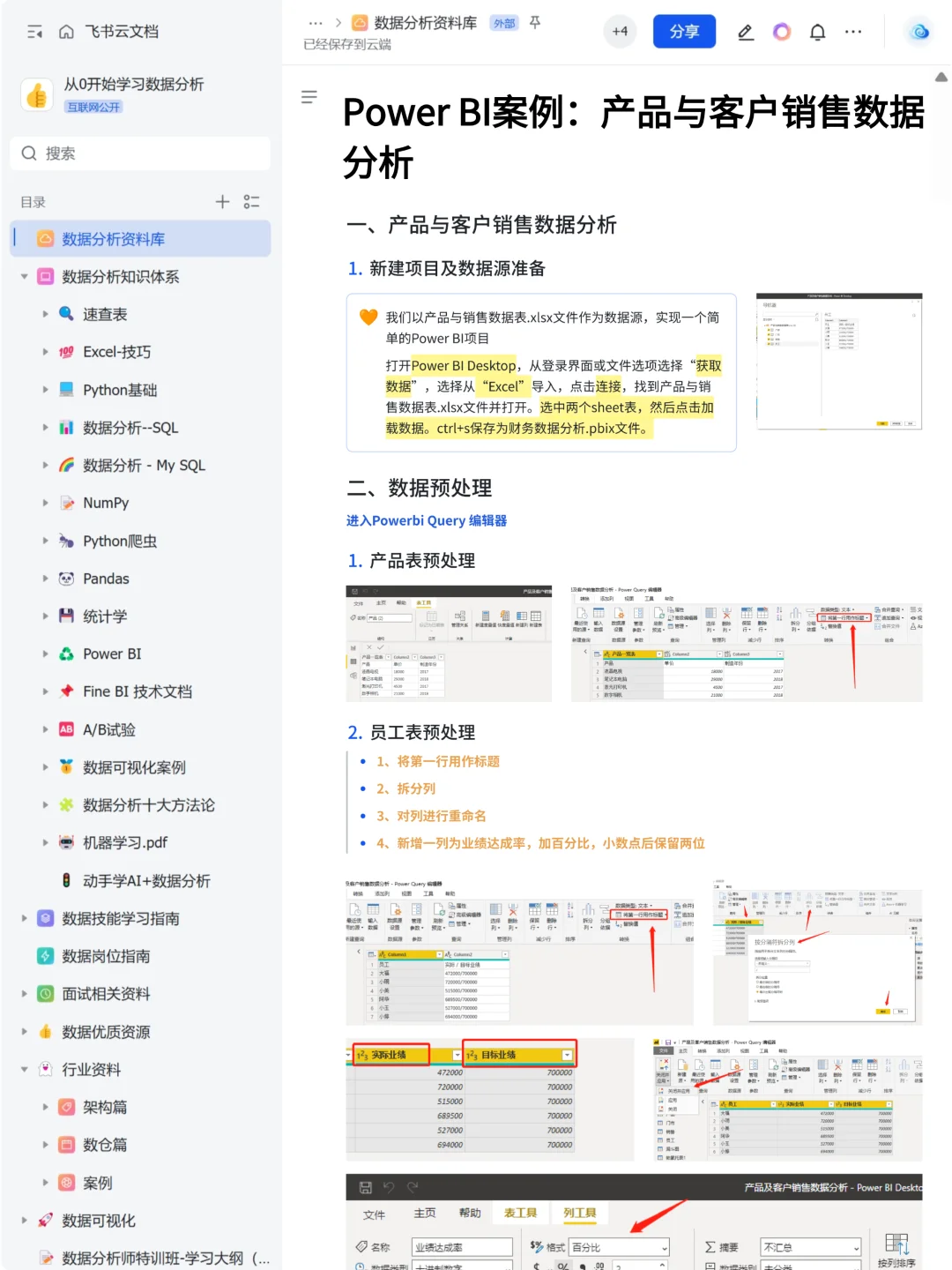
Task: Open the 机器学习.pdf file
Action: click(x=125, y=842)
